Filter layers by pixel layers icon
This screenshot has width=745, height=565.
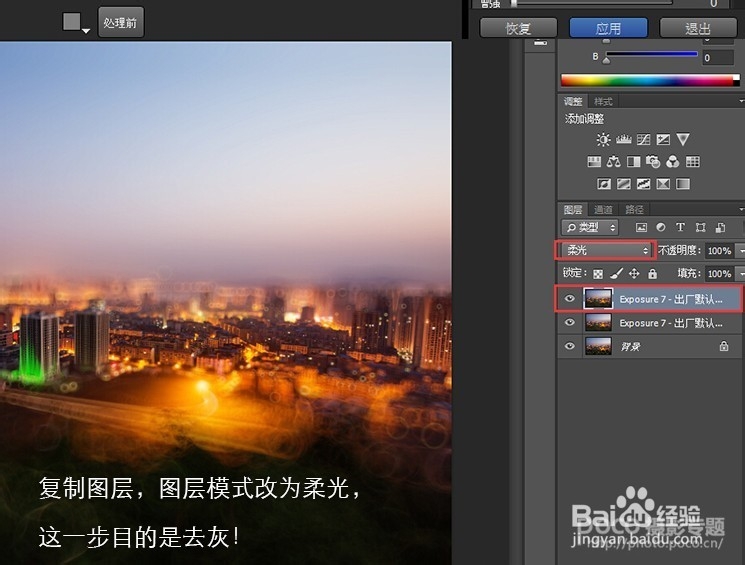pos(641,228)
